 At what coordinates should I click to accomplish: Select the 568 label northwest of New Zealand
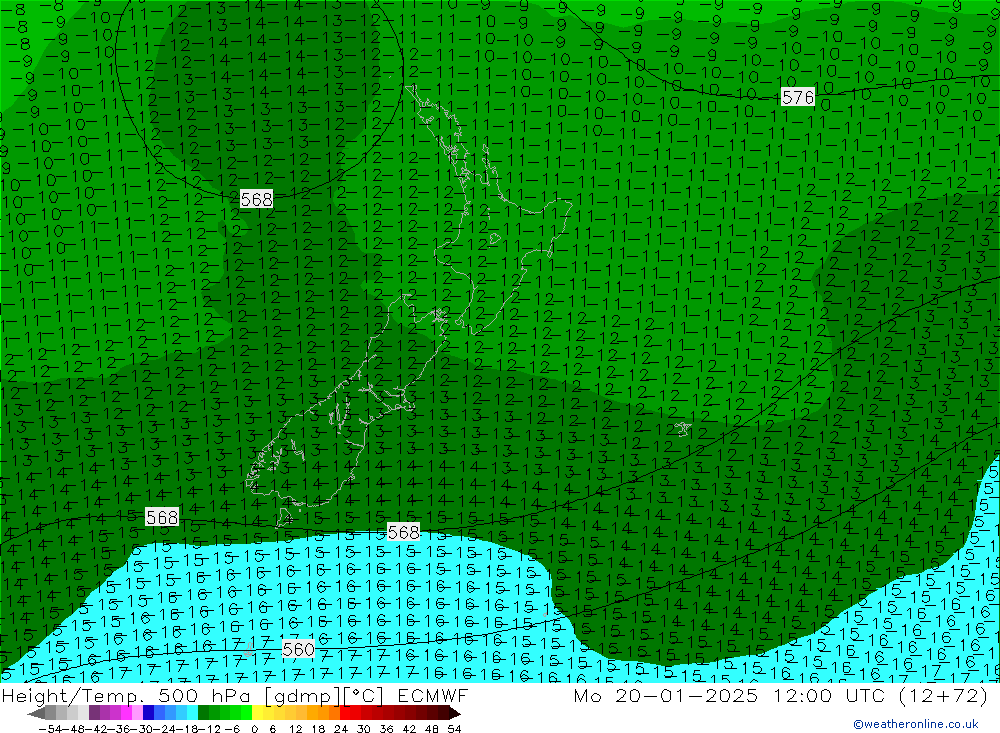pyautogui.click(x=256, y=199)
